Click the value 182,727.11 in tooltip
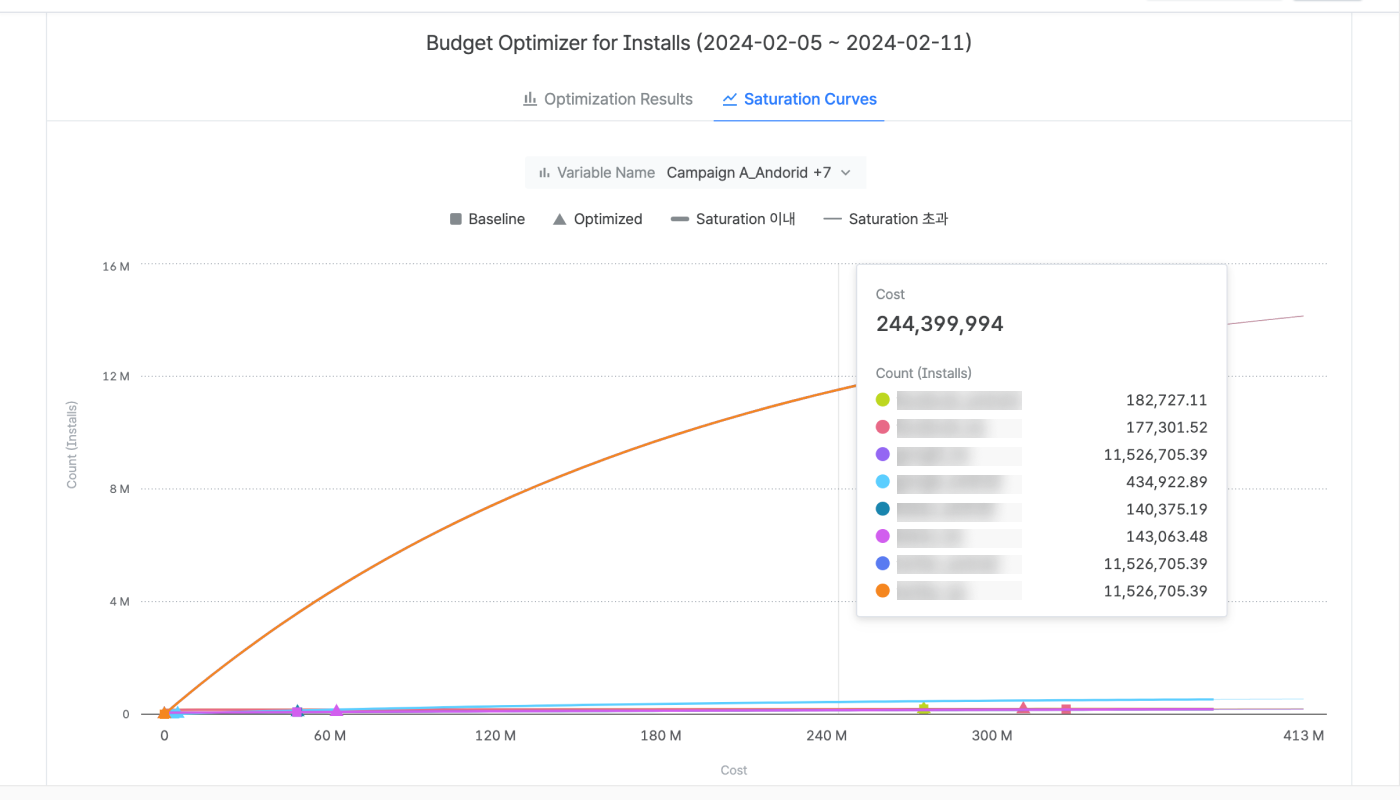 (x=1166, y=400)
